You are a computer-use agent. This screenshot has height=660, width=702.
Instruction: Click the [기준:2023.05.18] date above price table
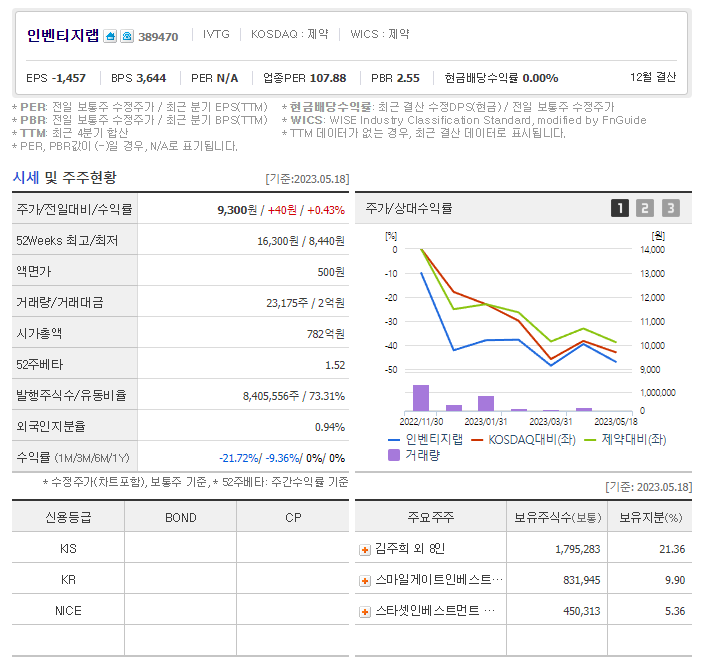307,179
